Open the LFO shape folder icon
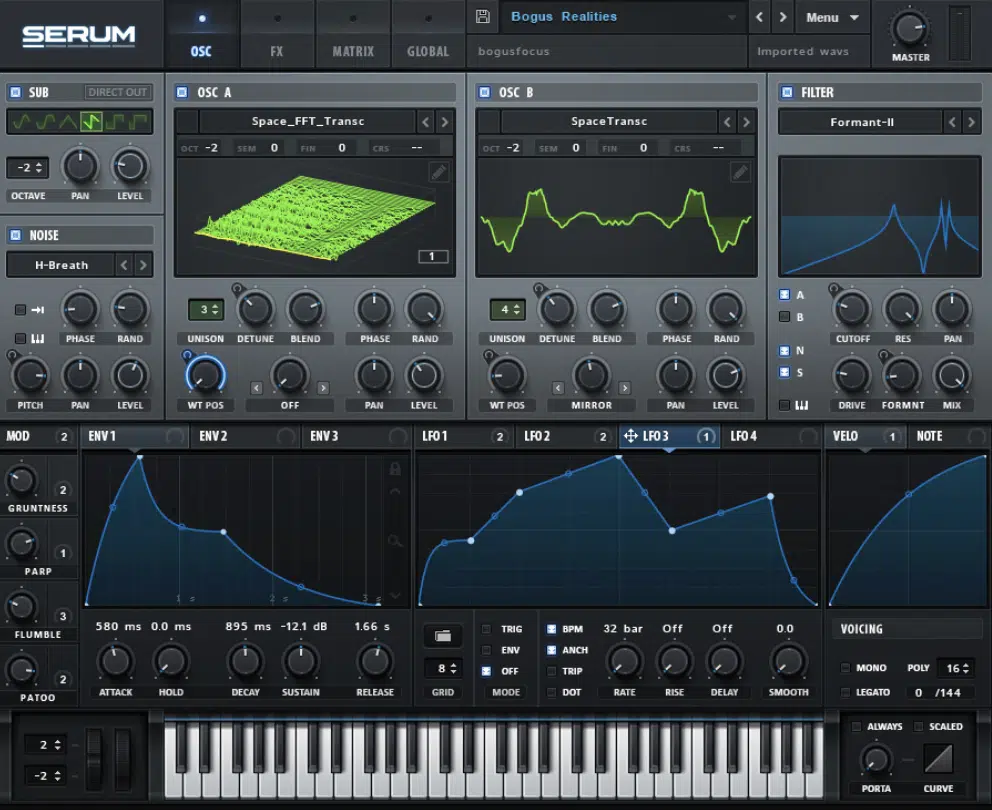Image resolution: width=992 pixels, height=810 pixels. [x=443, y=636]
